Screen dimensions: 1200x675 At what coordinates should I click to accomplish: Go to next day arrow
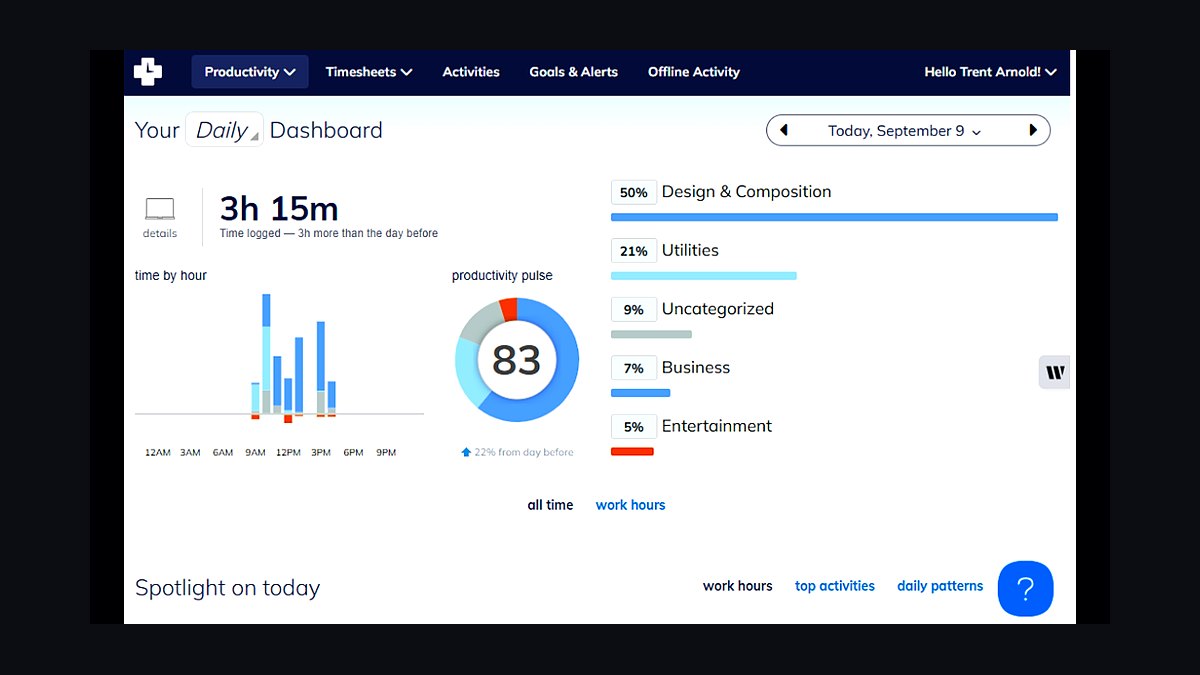[1033, 130]
